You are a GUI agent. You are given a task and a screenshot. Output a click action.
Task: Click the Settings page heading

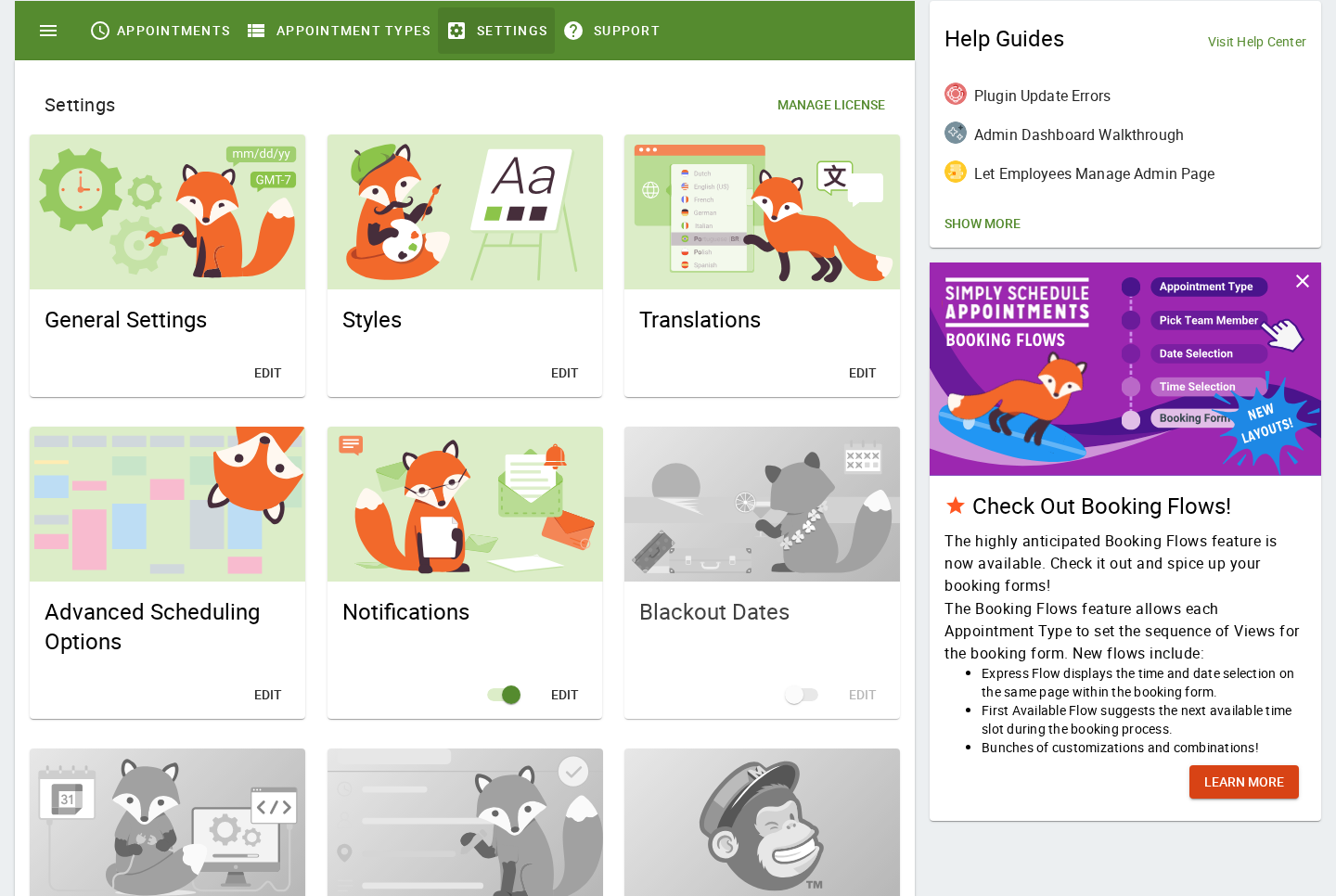point(80,105)
